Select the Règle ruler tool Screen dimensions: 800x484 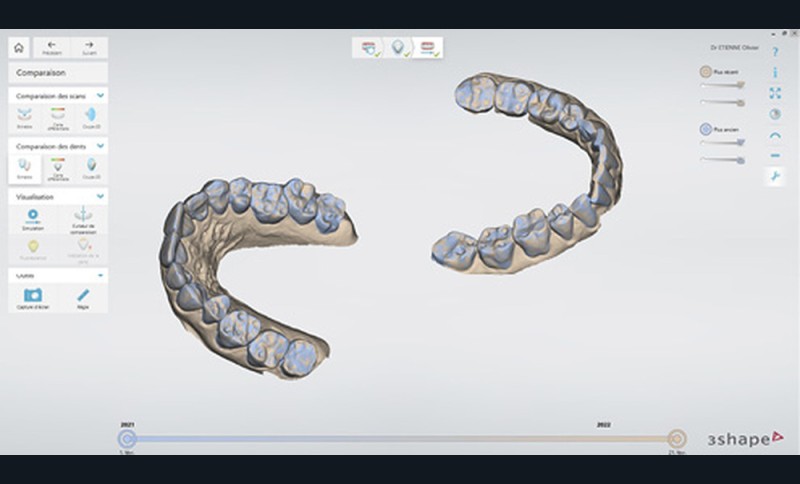point(83,297)
